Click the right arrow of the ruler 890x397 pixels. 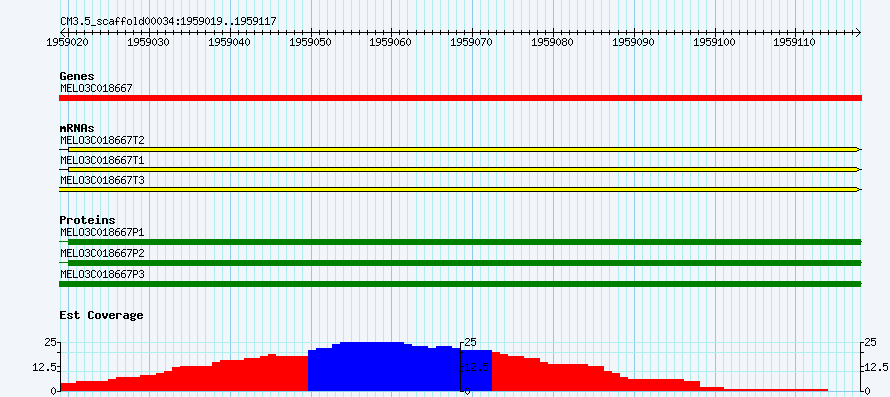[x=858, y=32]
